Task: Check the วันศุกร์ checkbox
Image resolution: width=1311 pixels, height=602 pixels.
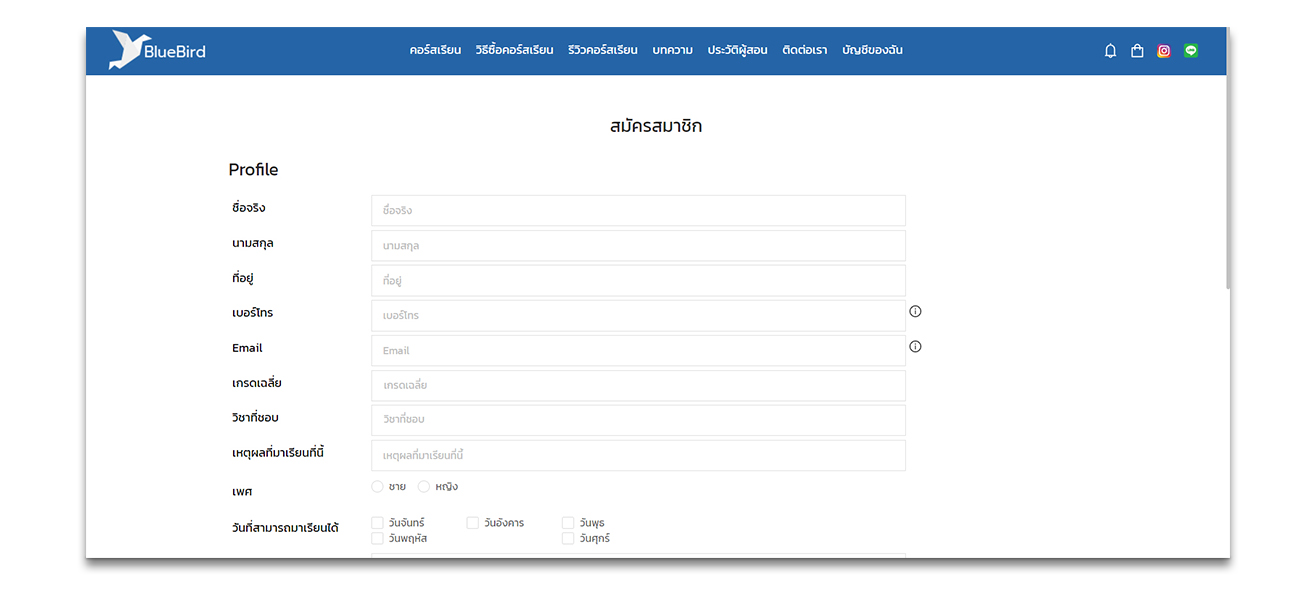Action: pyautogui.click(x=568, y=539)
